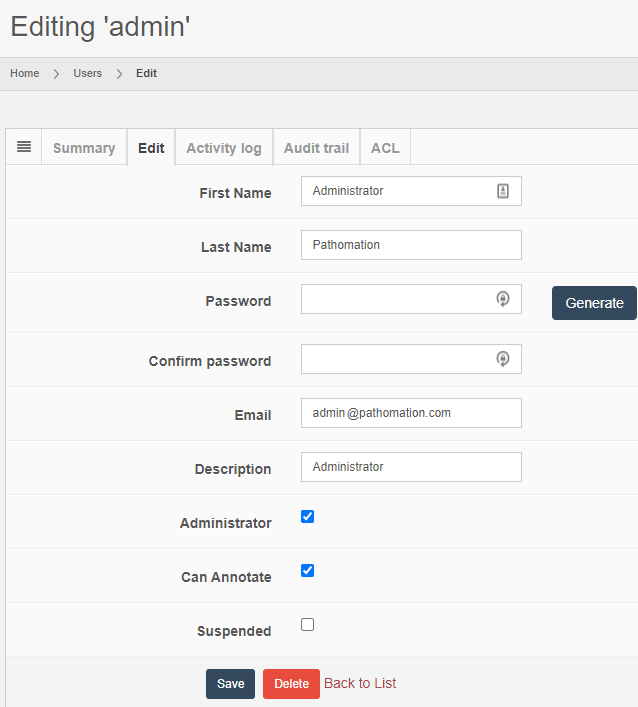638x707 pixels.
Task: Enable the Suspended checkbox
Action: [308, 625]
